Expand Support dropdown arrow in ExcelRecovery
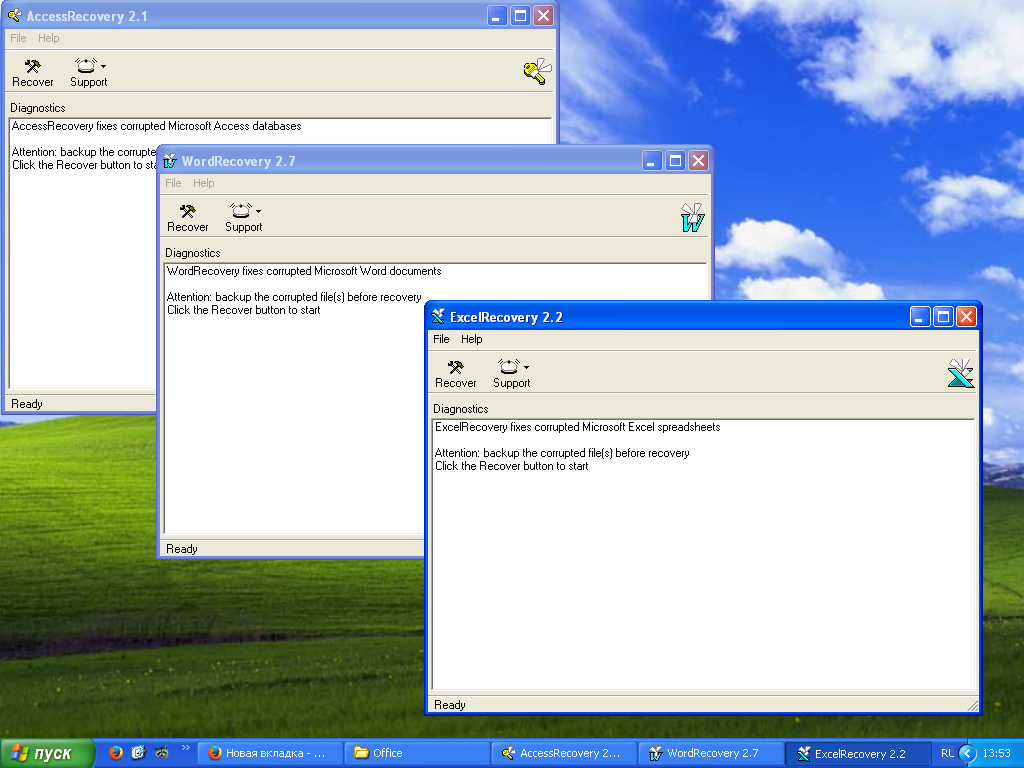Image resolution: width=1024 pixels, height=768 pixels. [x=527, y=367]
